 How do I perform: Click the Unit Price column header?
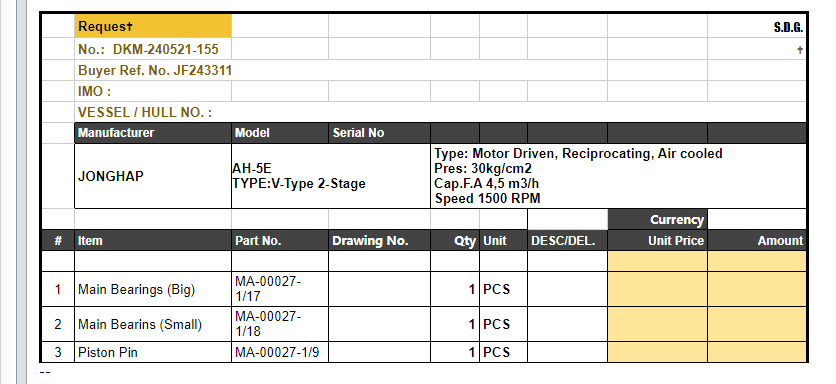657,241
